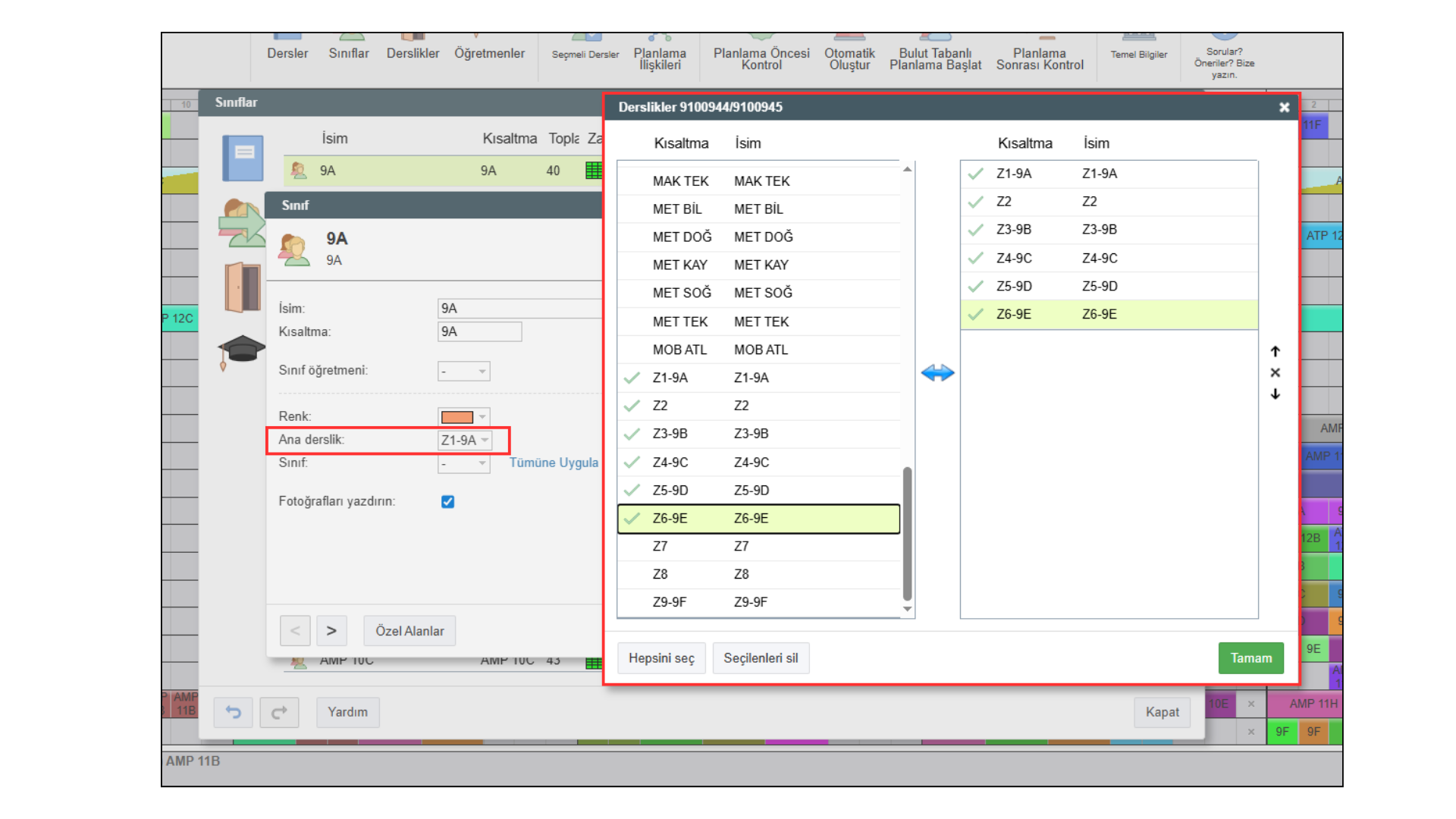Click the students with arrow icon

(x=242, y=223)
